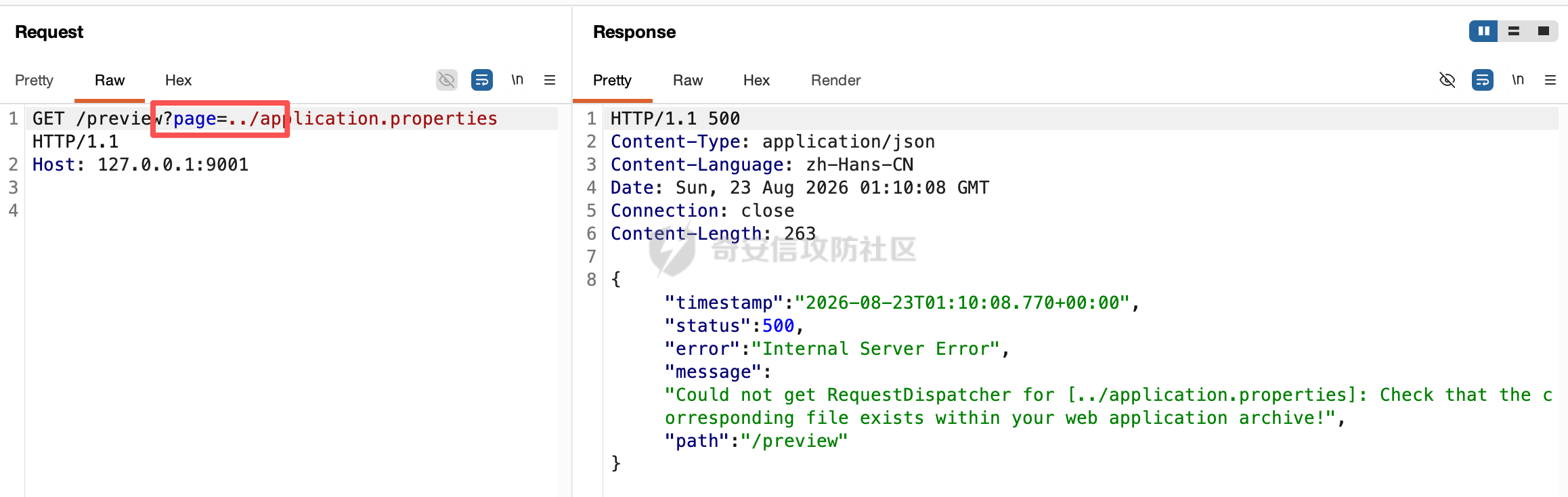Open the Response Render tab
The width and height of the screenshot is (1568, 497).
pyautogui.click(x=836, y=80)
